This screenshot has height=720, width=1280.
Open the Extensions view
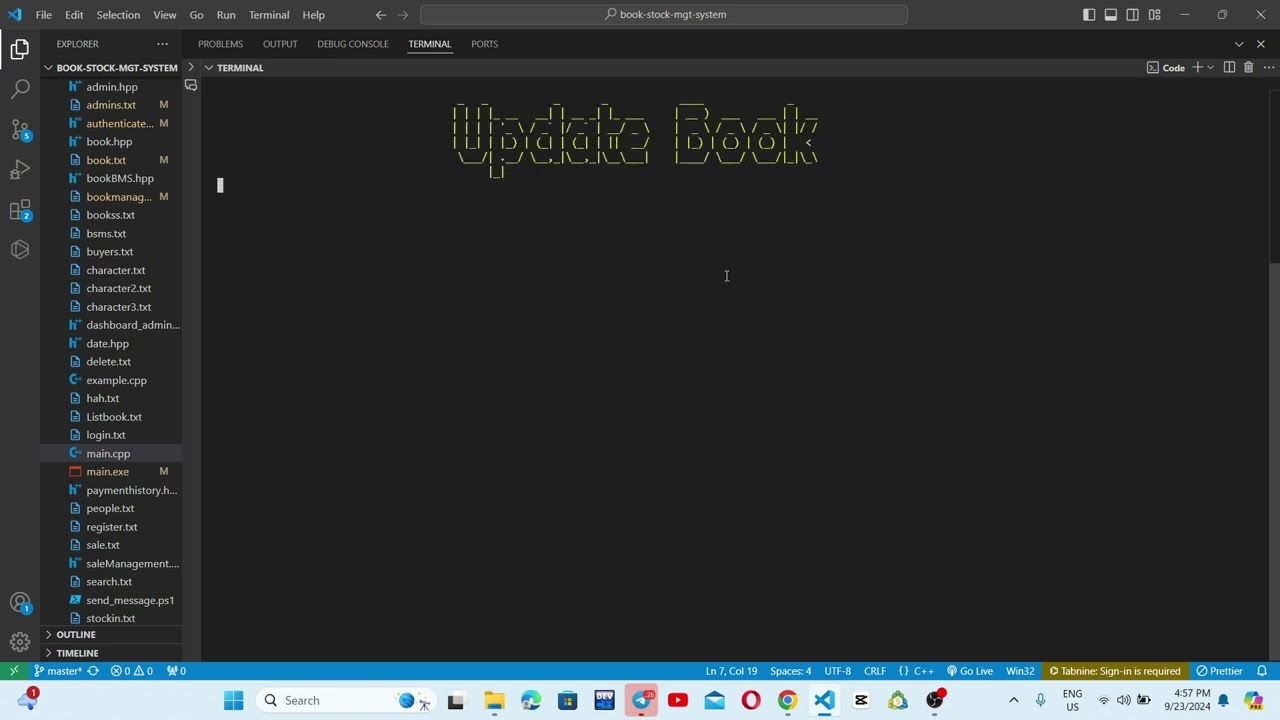point(20,210)
